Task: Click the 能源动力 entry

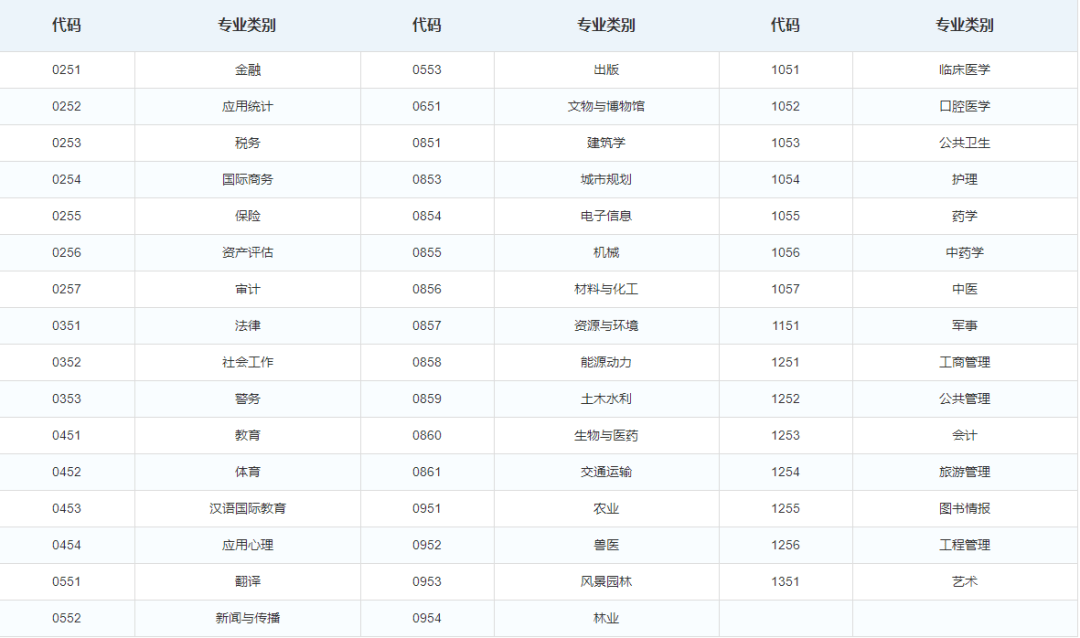Action: (x=606, y=362)
